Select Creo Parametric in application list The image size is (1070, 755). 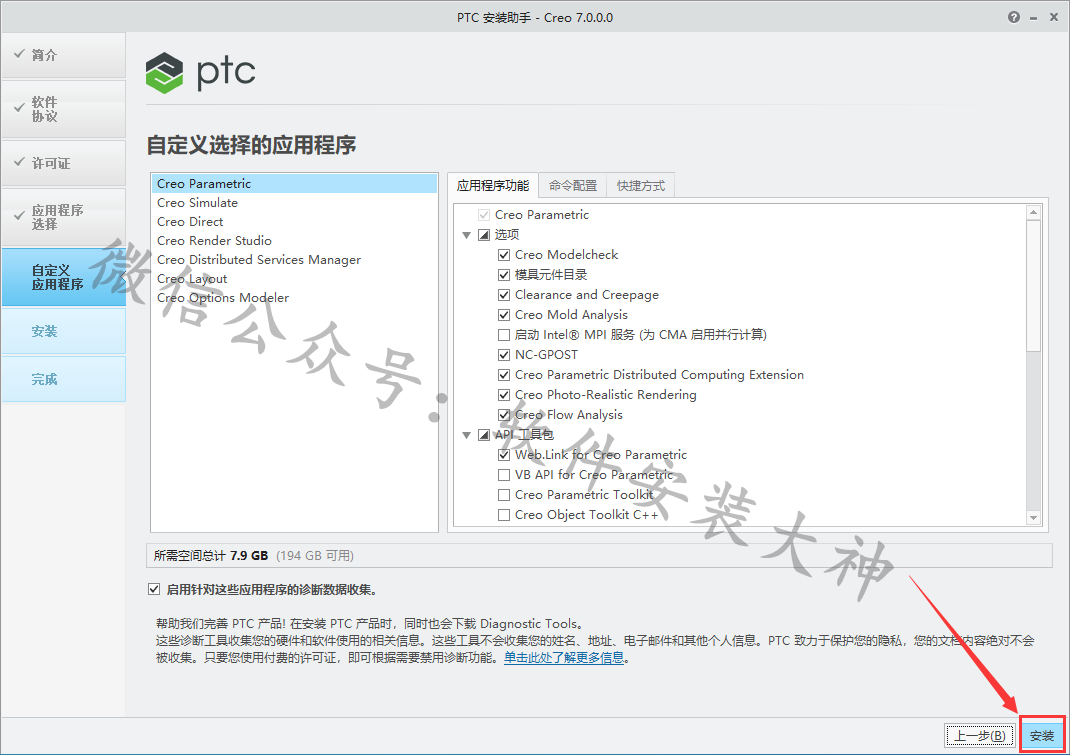coord(294,184)
